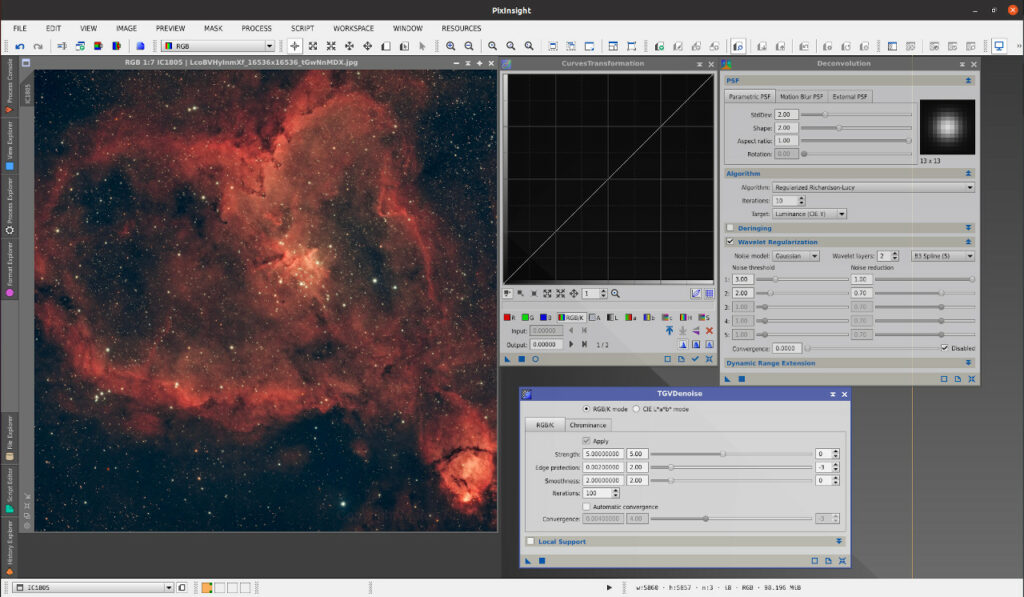
Task: Click the New Instance triangle in TGVDenoise footer
Action: (x=528, y=561)
